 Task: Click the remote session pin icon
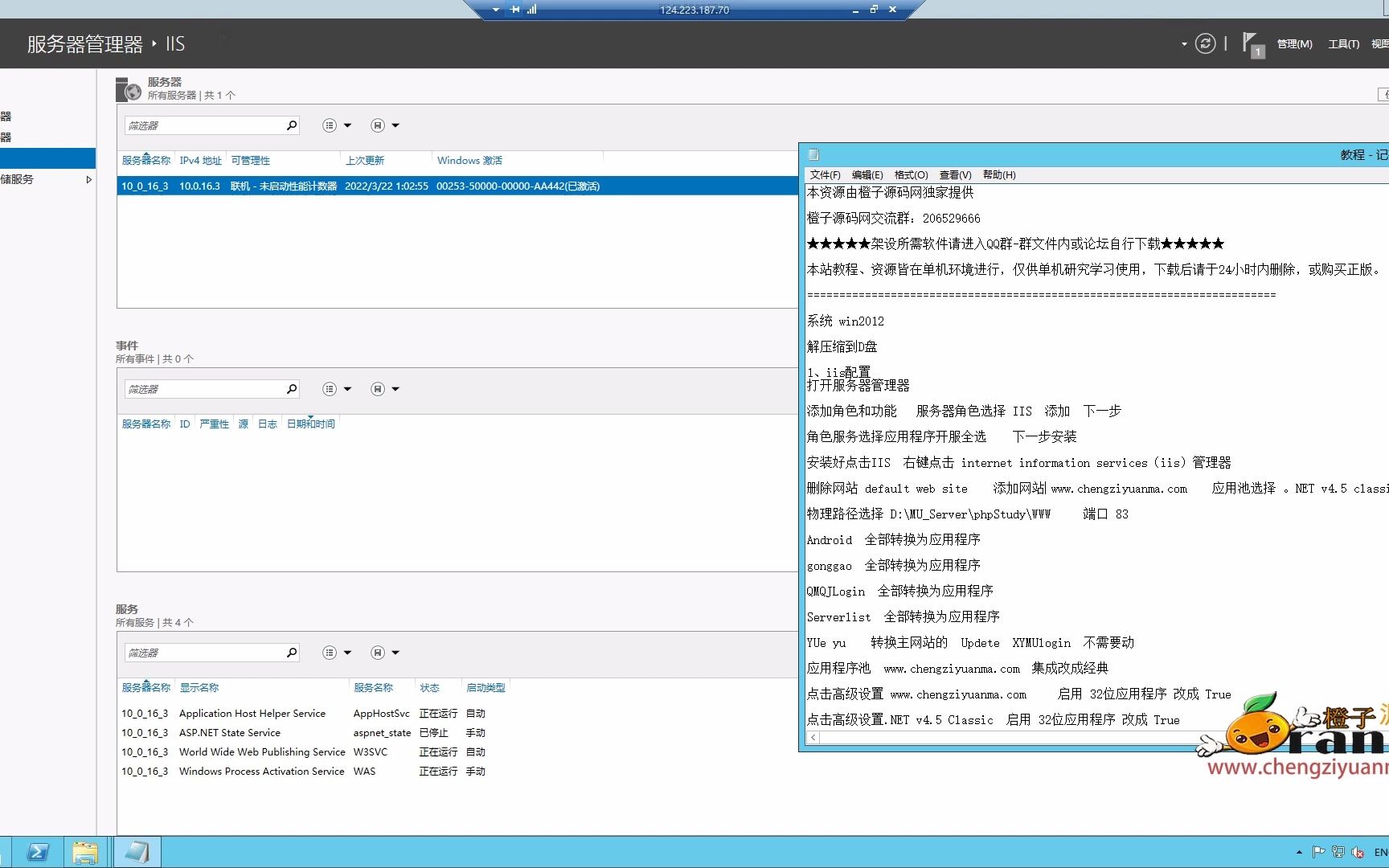(514, 10)
